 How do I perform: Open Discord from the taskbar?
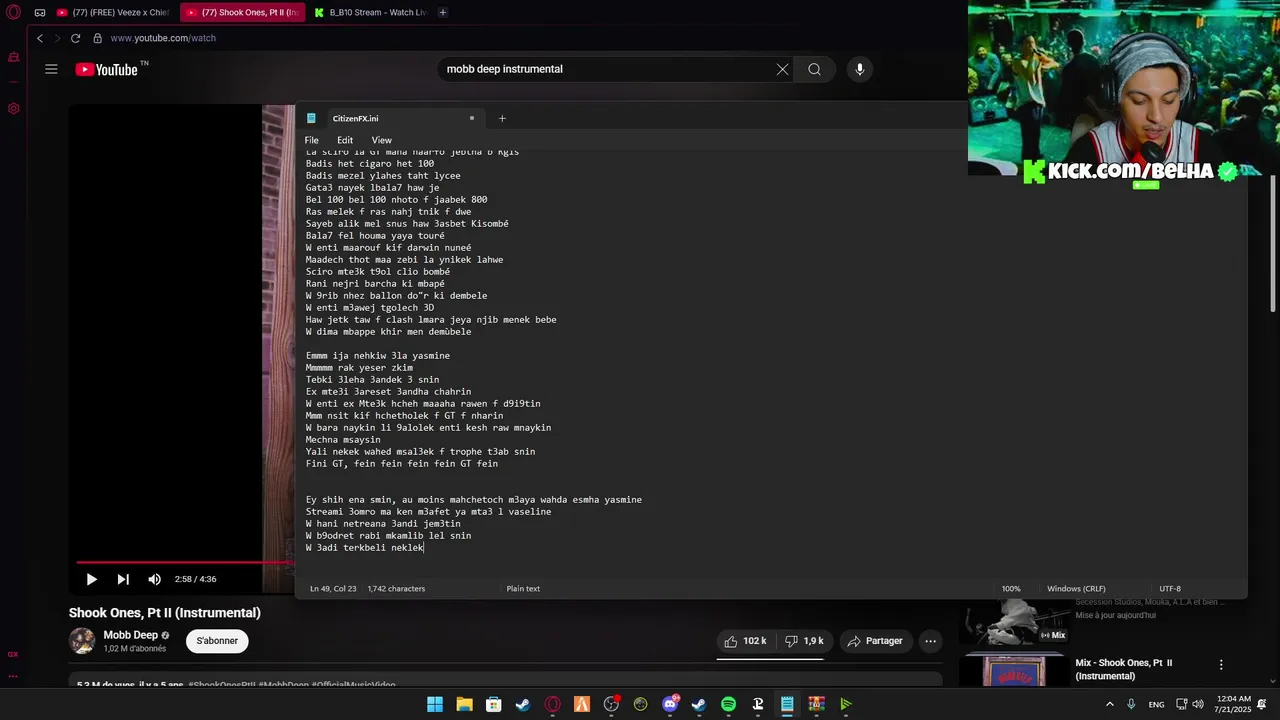(x=670, y=704)
